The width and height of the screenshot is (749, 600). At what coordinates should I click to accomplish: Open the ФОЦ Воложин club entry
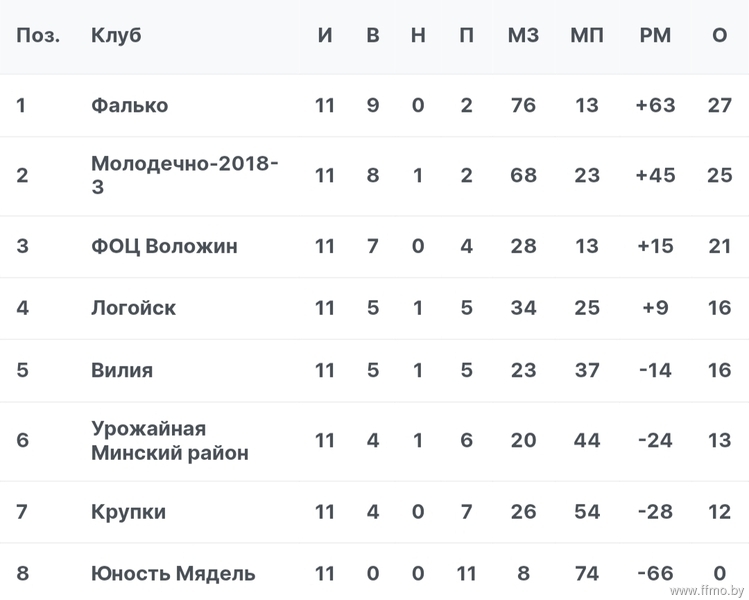pos(164,246)
